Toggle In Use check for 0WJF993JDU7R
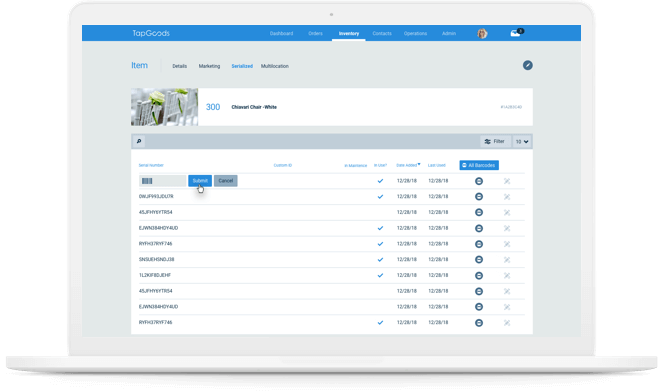 pyautogui.click(x=380, y=196)
